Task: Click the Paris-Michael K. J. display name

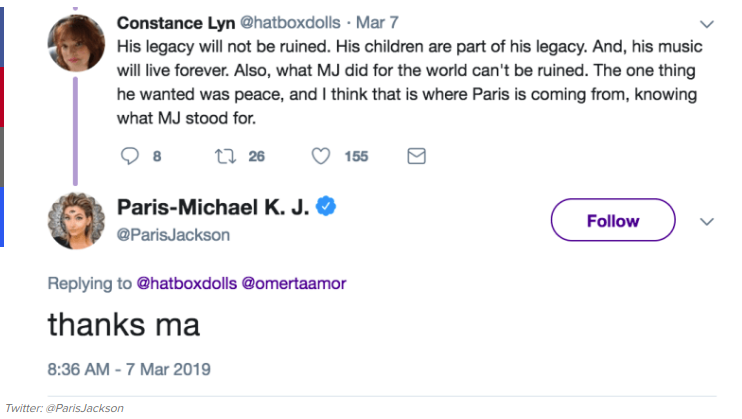Action: pyautogui.click(x=213, y=207)
